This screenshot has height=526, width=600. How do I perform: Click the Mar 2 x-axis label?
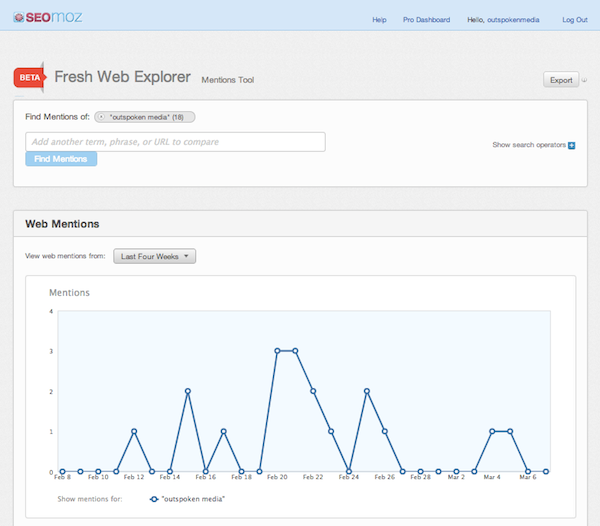456,477
